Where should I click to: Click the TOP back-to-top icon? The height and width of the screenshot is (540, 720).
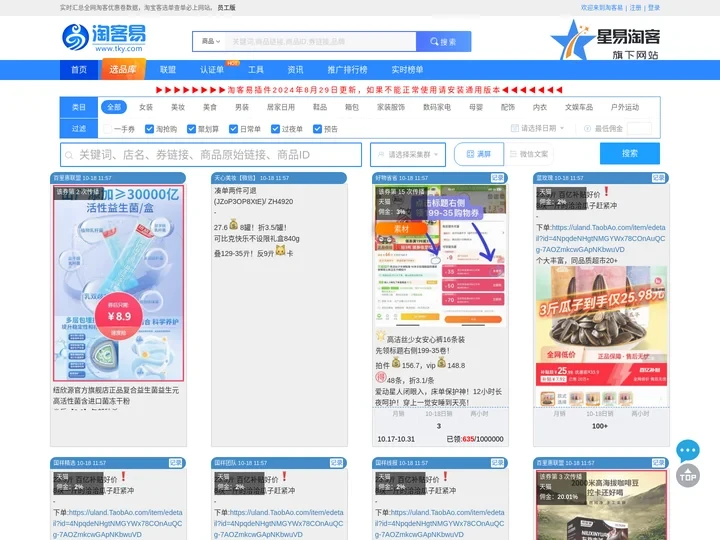(688, 476)
